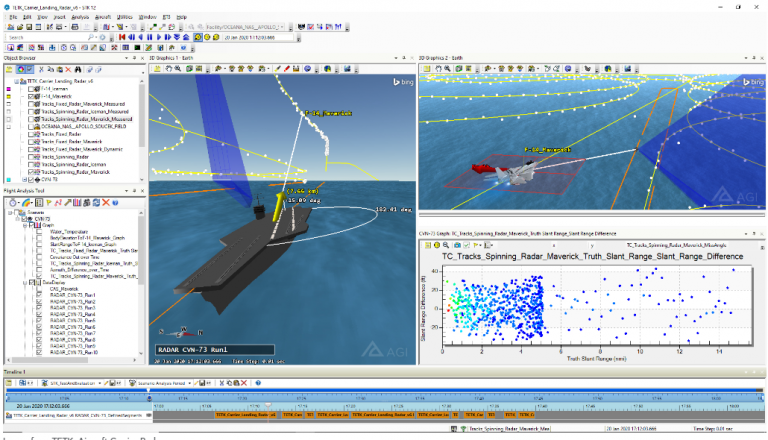Click the cyan color swatch beside CVN 73
The width and height of the screenshot is (768, 440).
point(8,180)
